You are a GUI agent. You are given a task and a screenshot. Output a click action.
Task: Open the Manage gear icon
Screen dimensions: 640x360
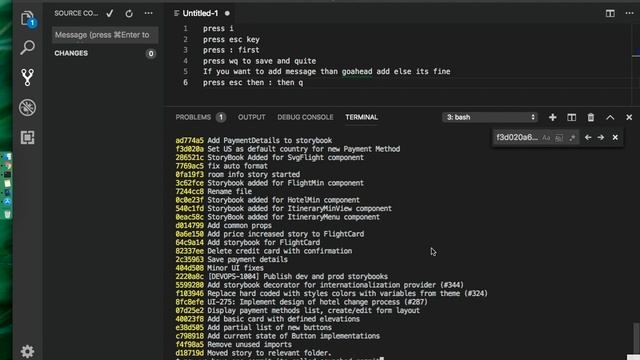pyautogui.click(x=27, y=351)
